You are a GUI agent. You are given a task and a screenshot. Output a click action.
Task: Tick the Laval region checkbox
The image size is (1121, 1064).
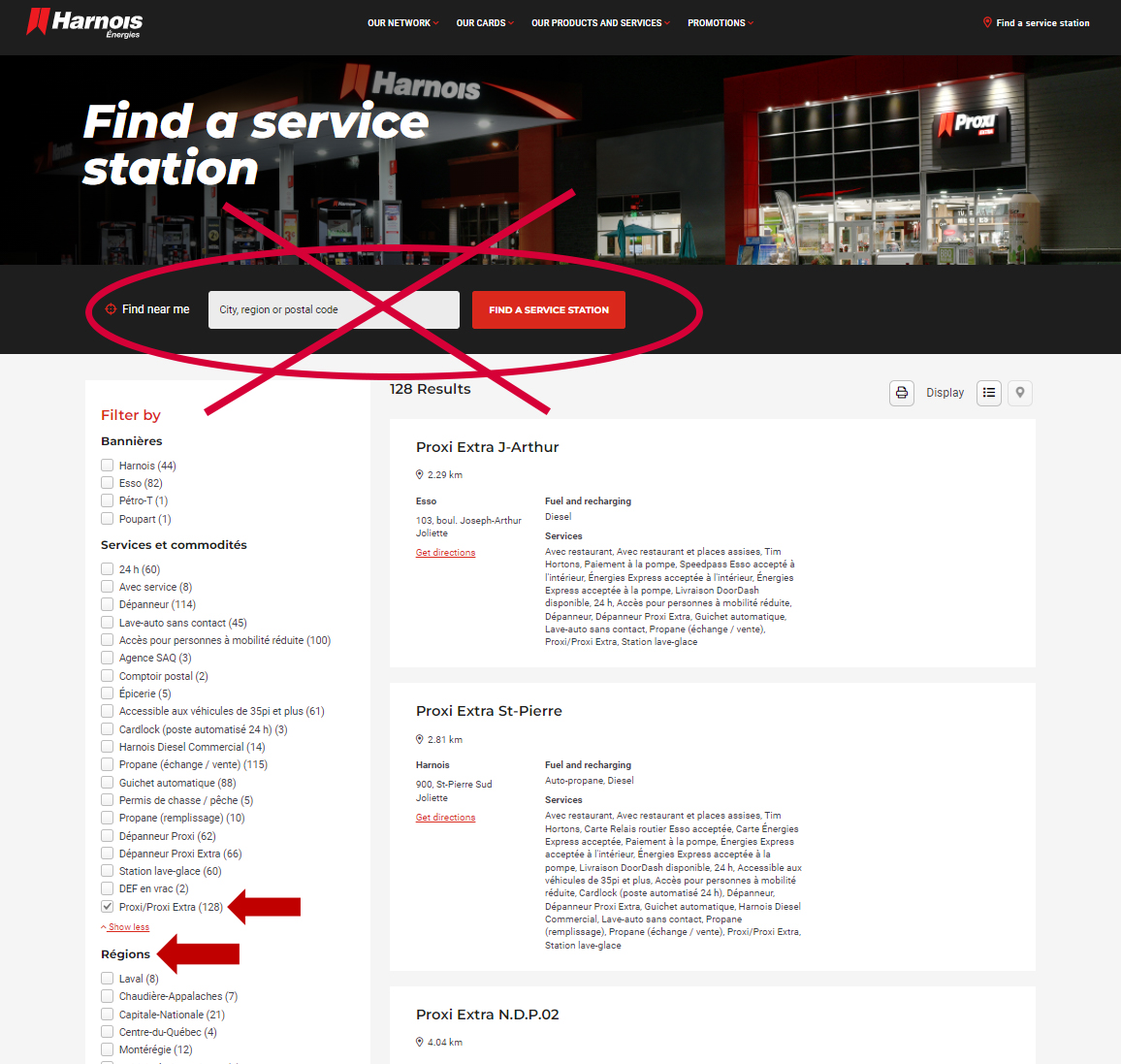coord(108,979)
